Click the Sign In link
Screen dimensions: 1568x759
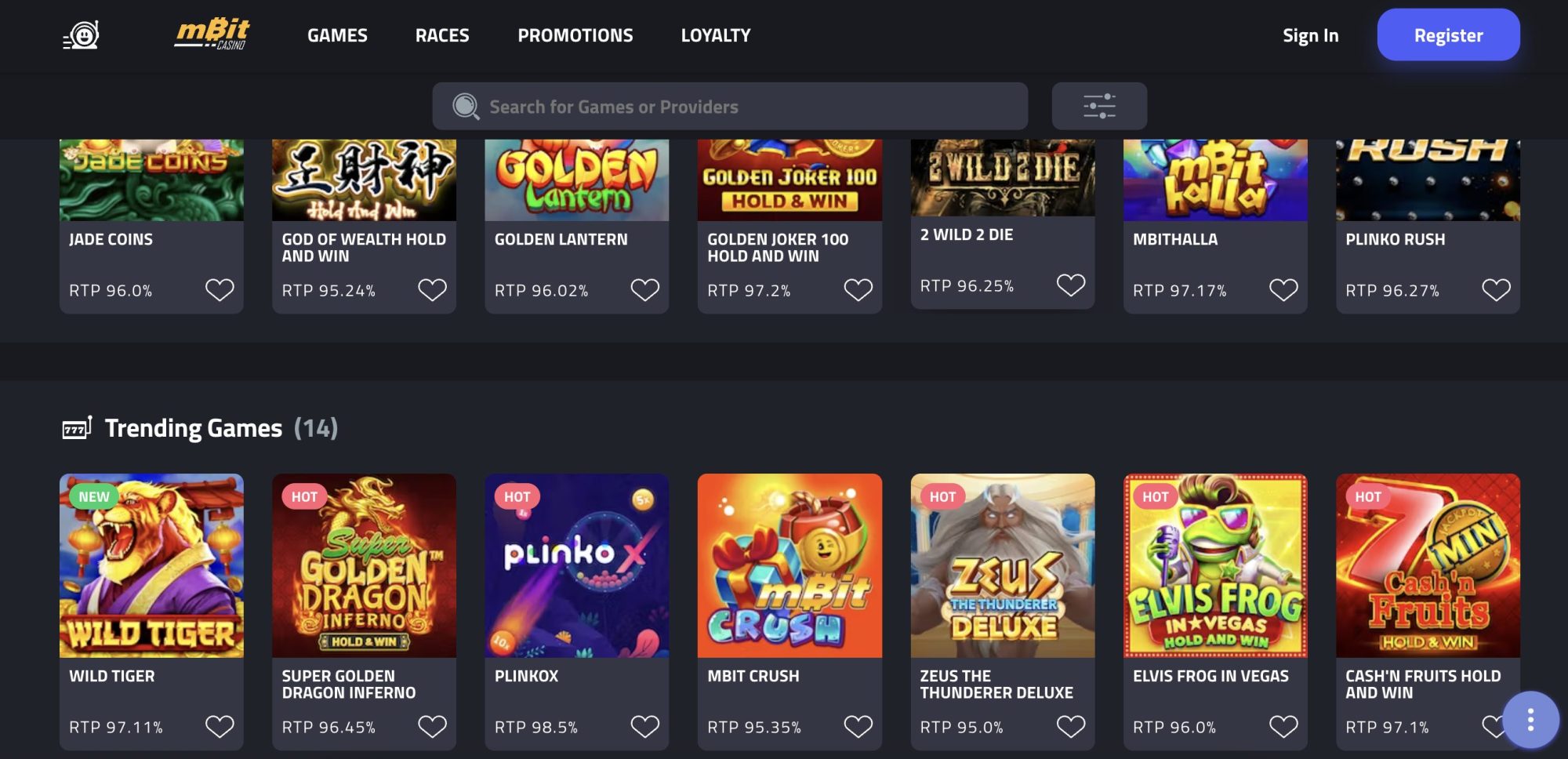[1310, 34]
